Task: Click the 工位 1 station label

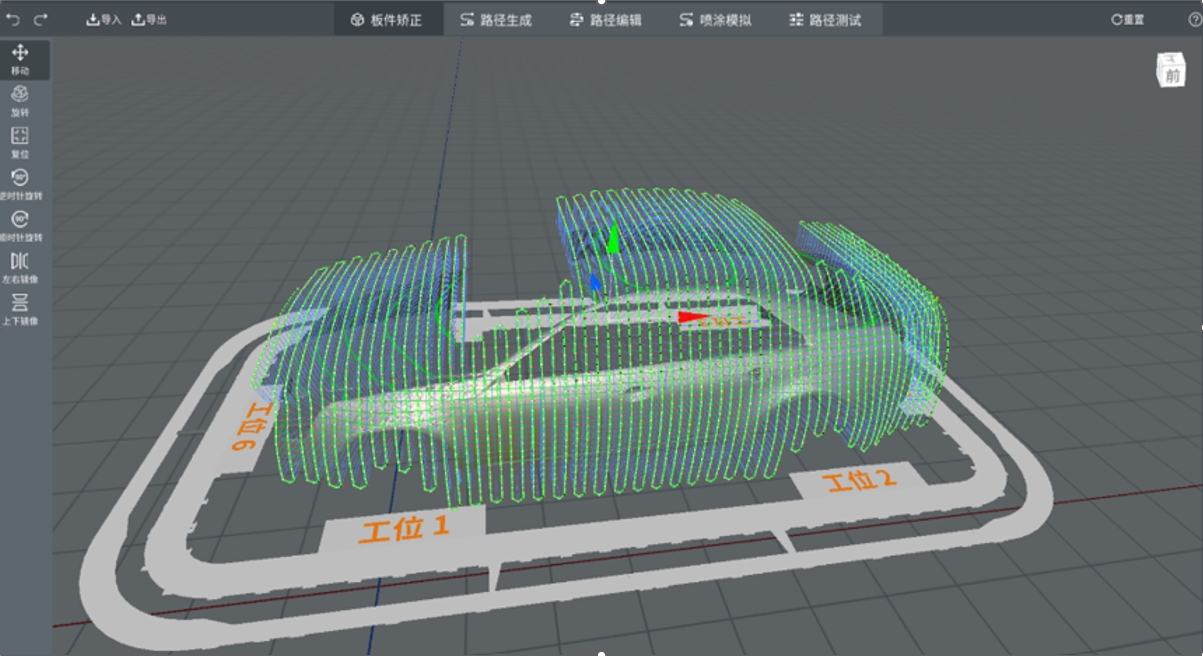Action: 404,527
